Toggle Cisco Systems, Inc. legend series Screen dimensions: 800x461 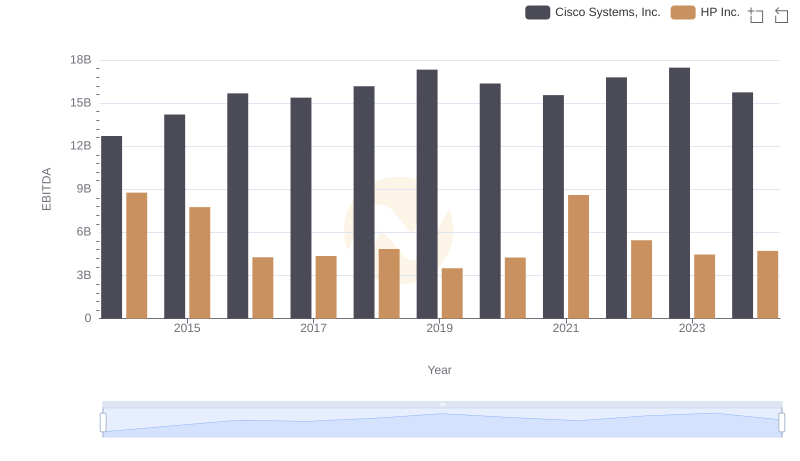click(593, 12)
